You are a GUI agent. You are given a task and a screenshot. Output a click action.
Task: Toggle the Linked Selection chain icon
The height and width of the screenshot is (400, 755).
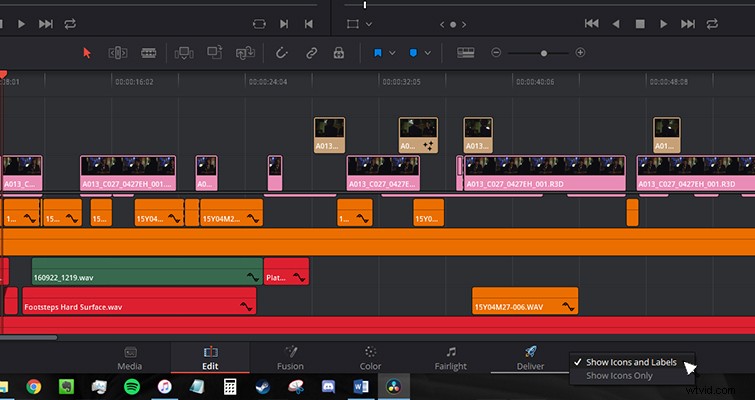click(312, 53)
